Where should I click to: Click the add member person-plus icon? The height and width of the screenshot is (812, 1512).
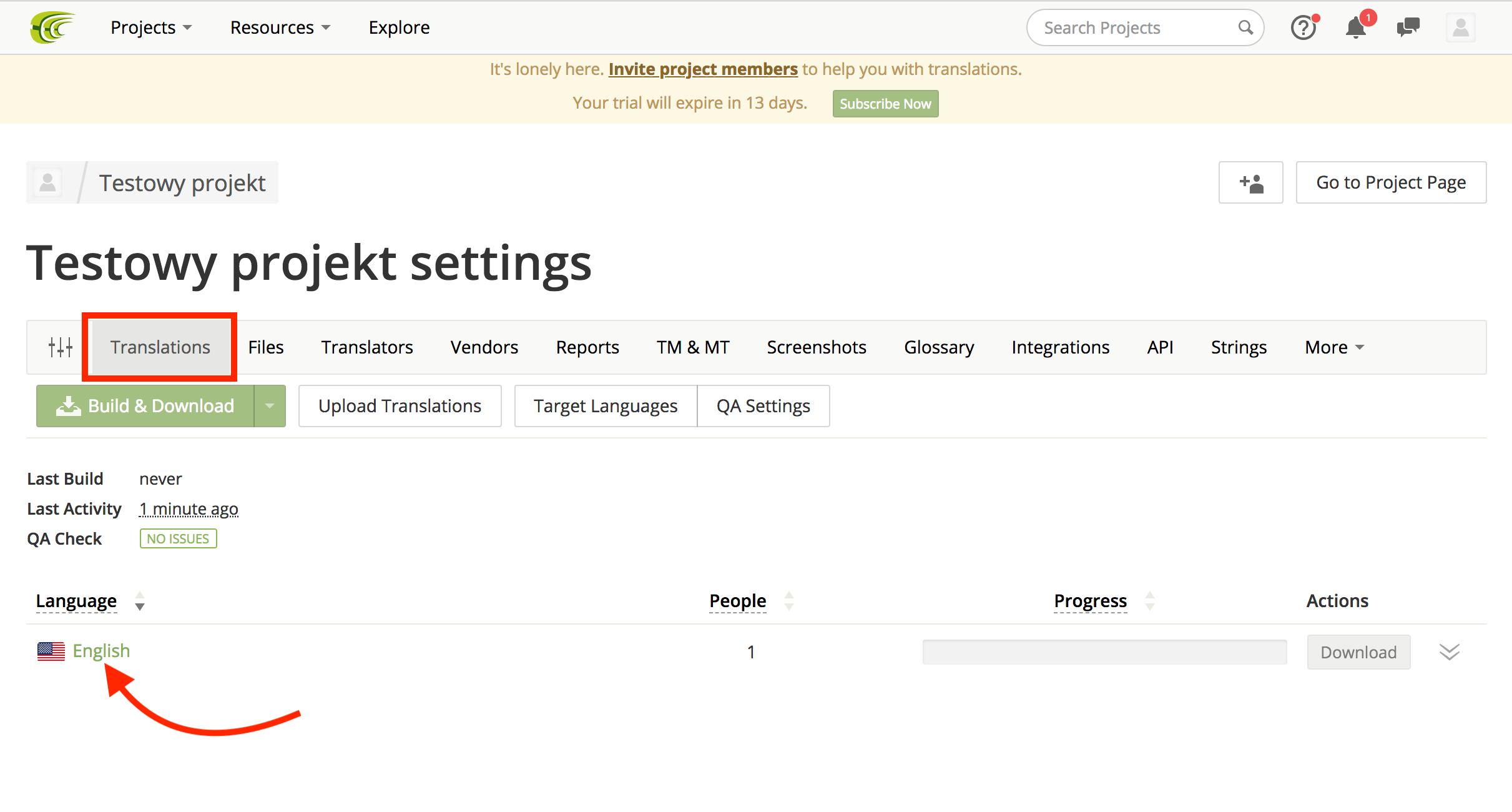point(1250,182)
